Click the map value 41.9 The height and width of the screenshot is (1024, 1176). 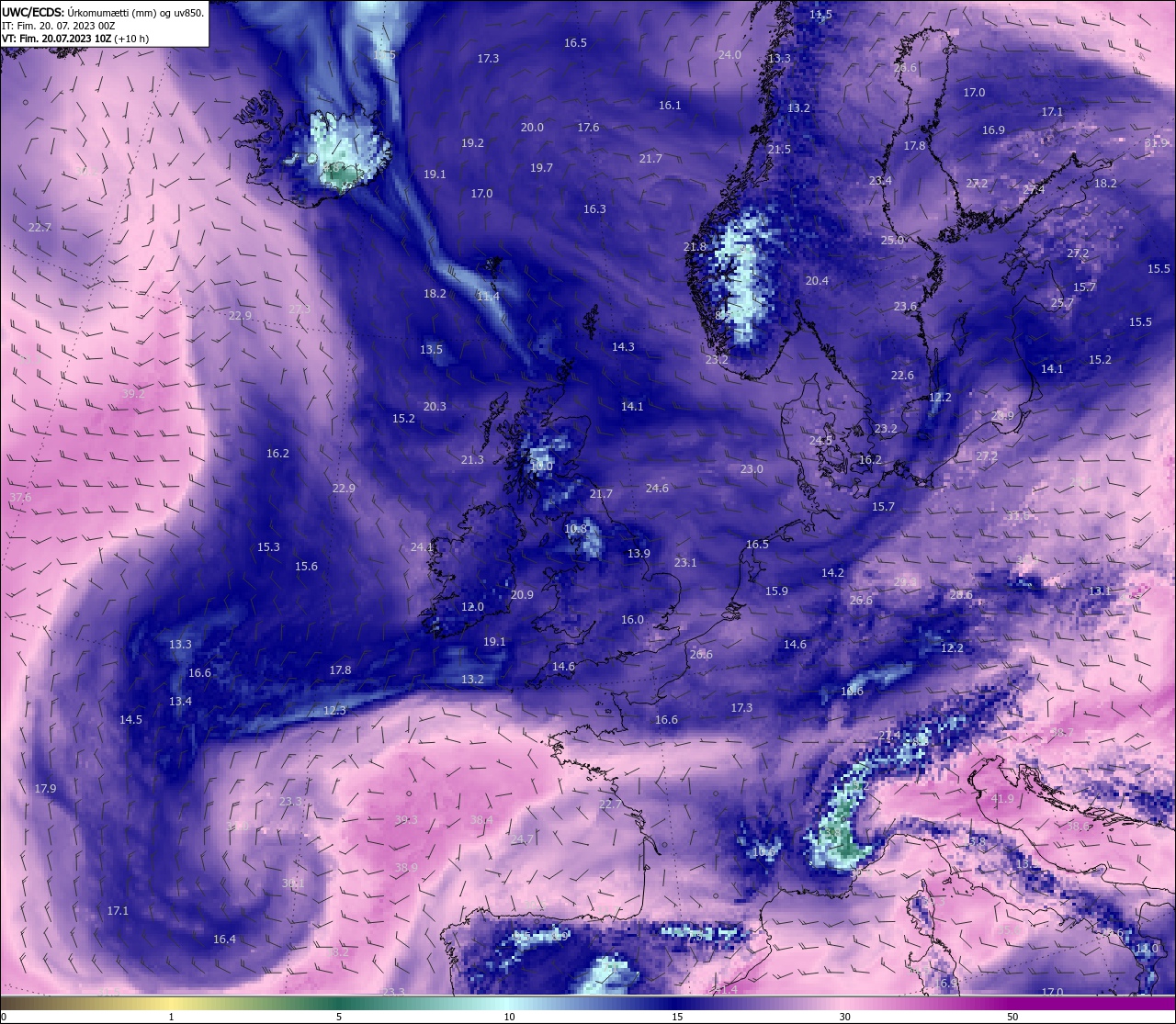pyautogui.click(x=1002, y=799)
